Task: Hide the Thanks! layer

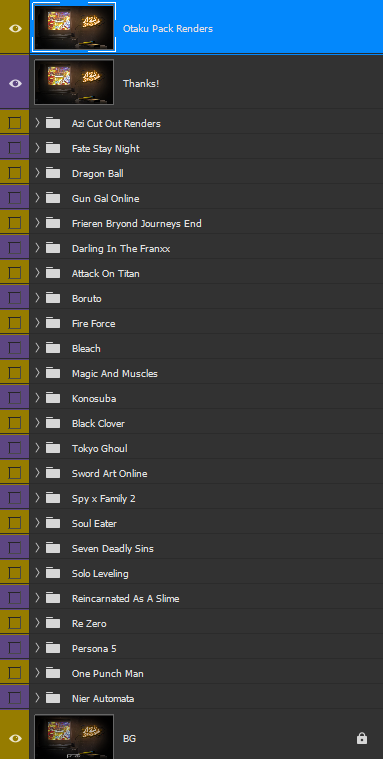Action: (x=15, y=83)
